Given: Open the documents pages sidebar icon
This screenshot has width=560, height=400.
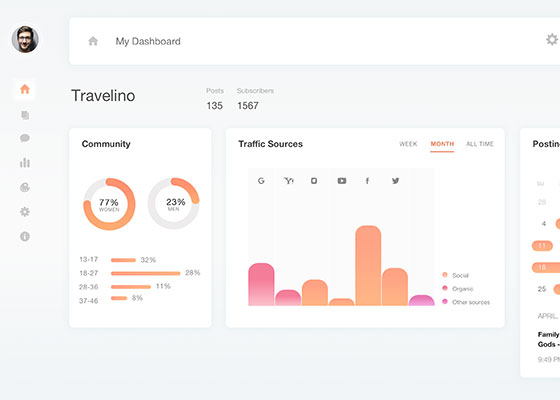Looking at the screenshot, I should [25, 115].
